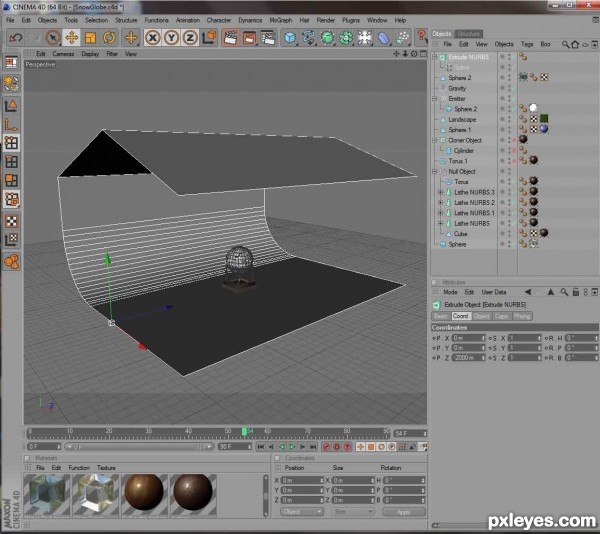
Task: Open the MoGraph menu
Action: (280, 20)
